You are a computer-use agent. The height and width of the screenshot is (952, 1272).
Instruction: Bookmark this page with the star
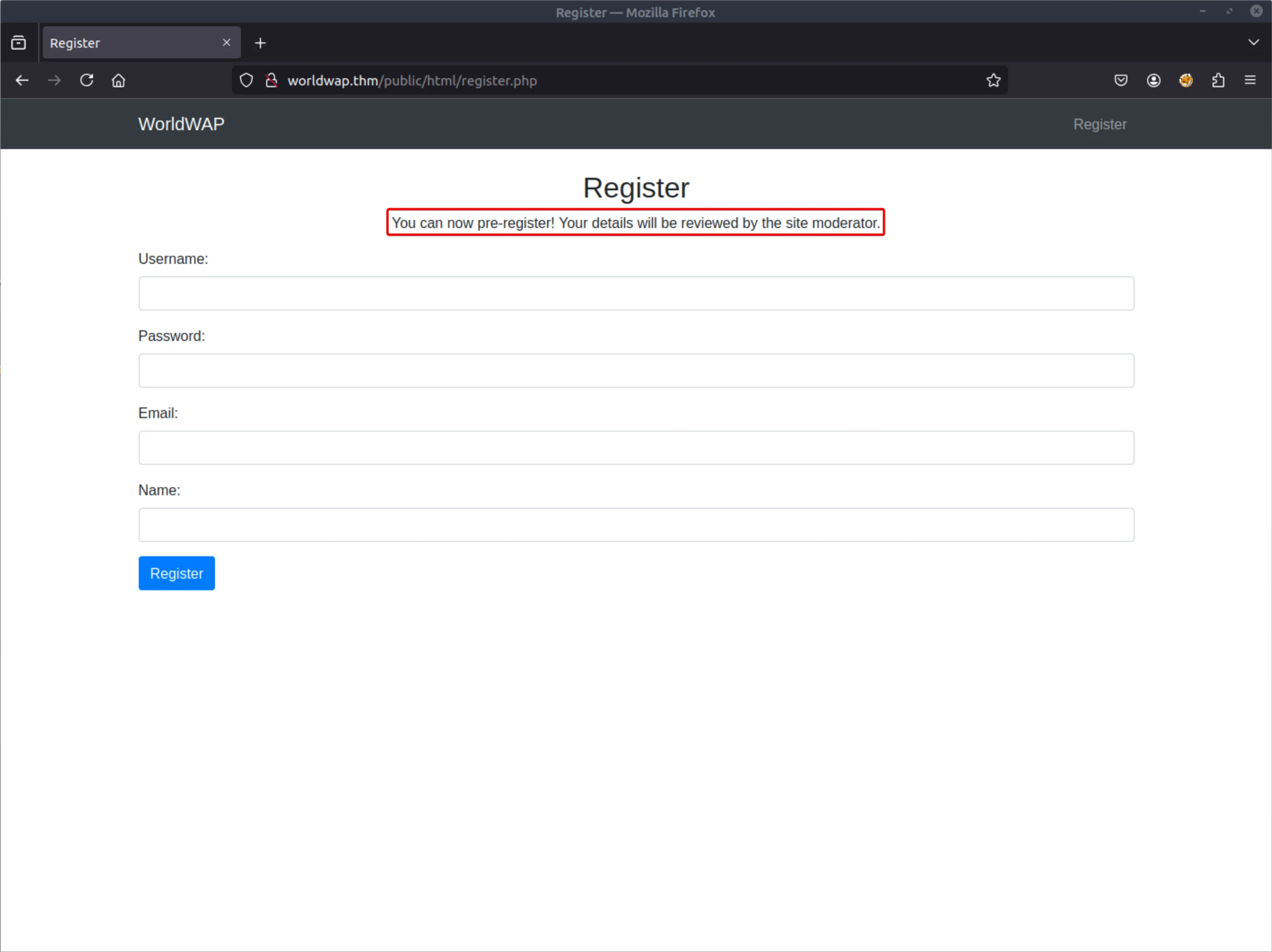tap(993, 80)
